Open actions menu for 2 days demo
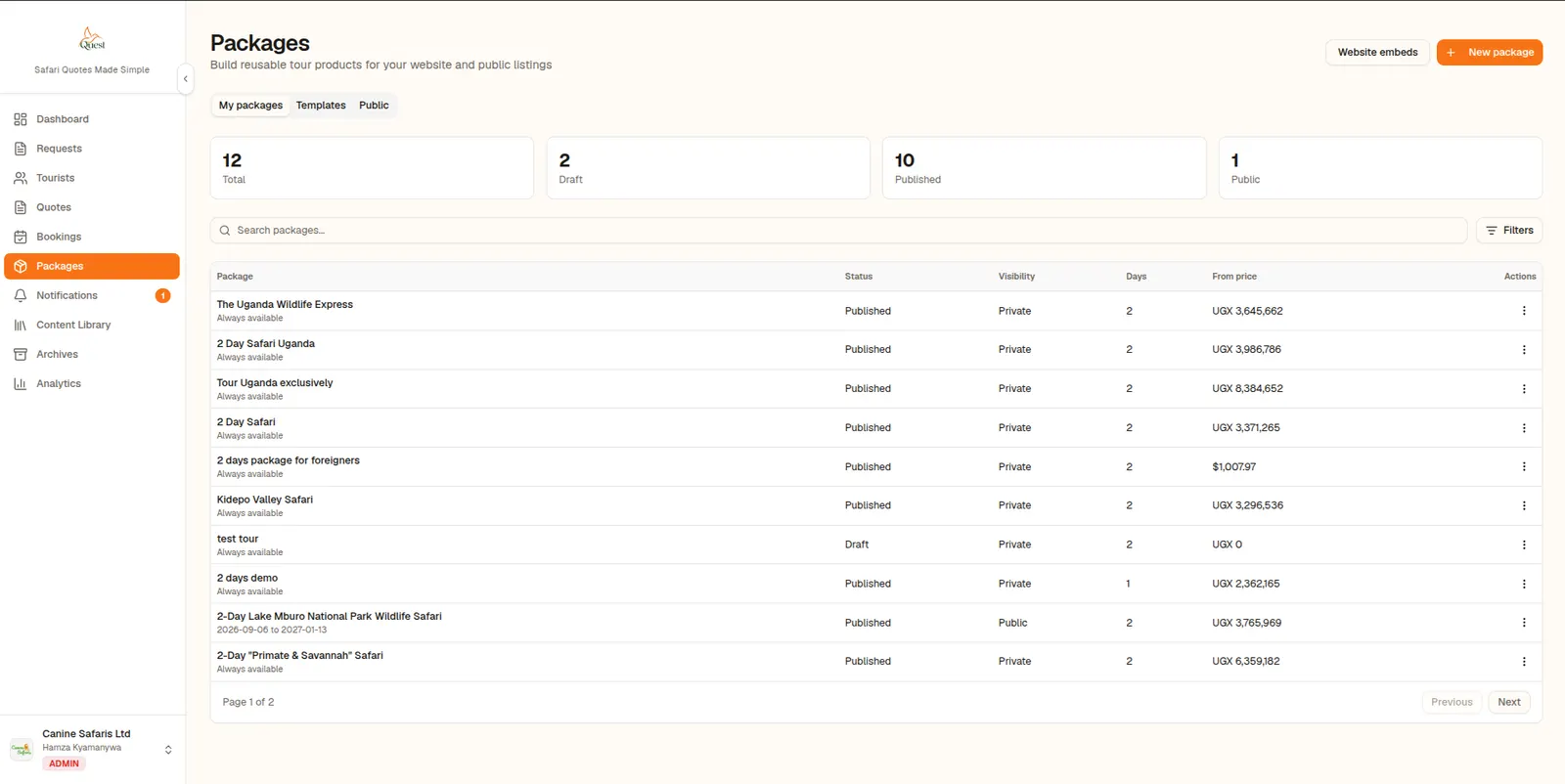The width and height of the screenshot is (1565, 784). tap(1523, 584)
